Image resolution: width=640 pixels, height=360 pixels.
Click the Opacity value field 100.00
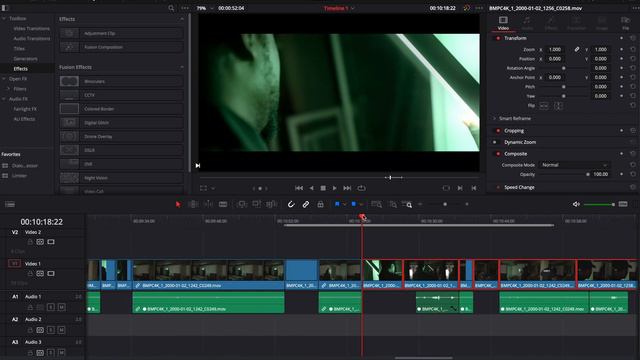[x=601, y=174]
